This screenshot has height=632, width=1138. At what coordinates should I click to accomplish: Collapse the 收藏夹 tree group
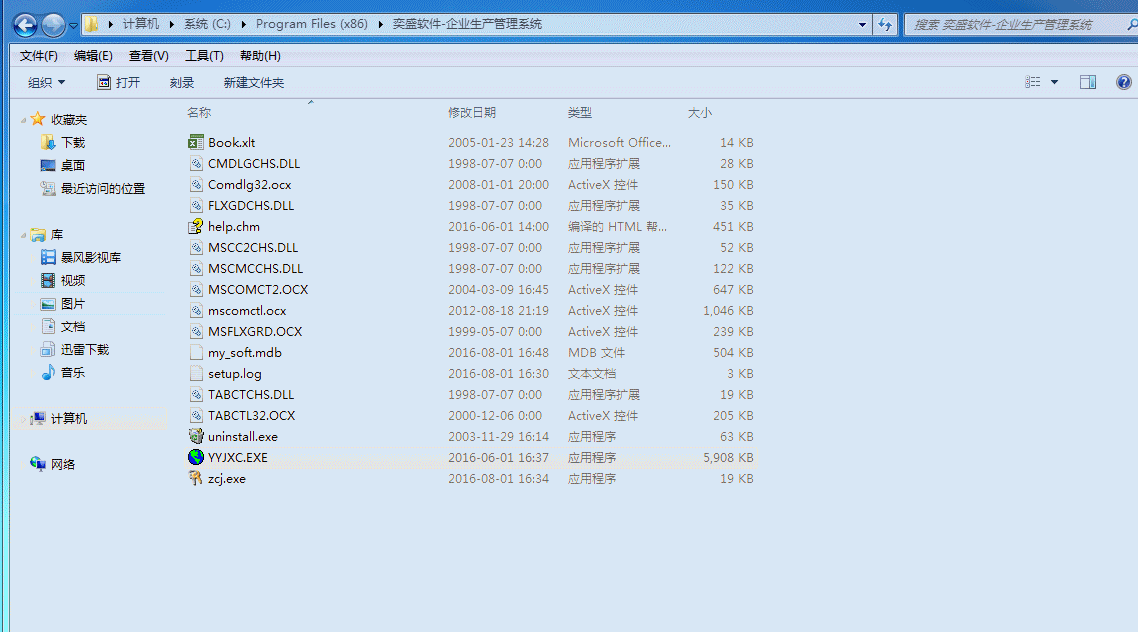pos(23,120)
